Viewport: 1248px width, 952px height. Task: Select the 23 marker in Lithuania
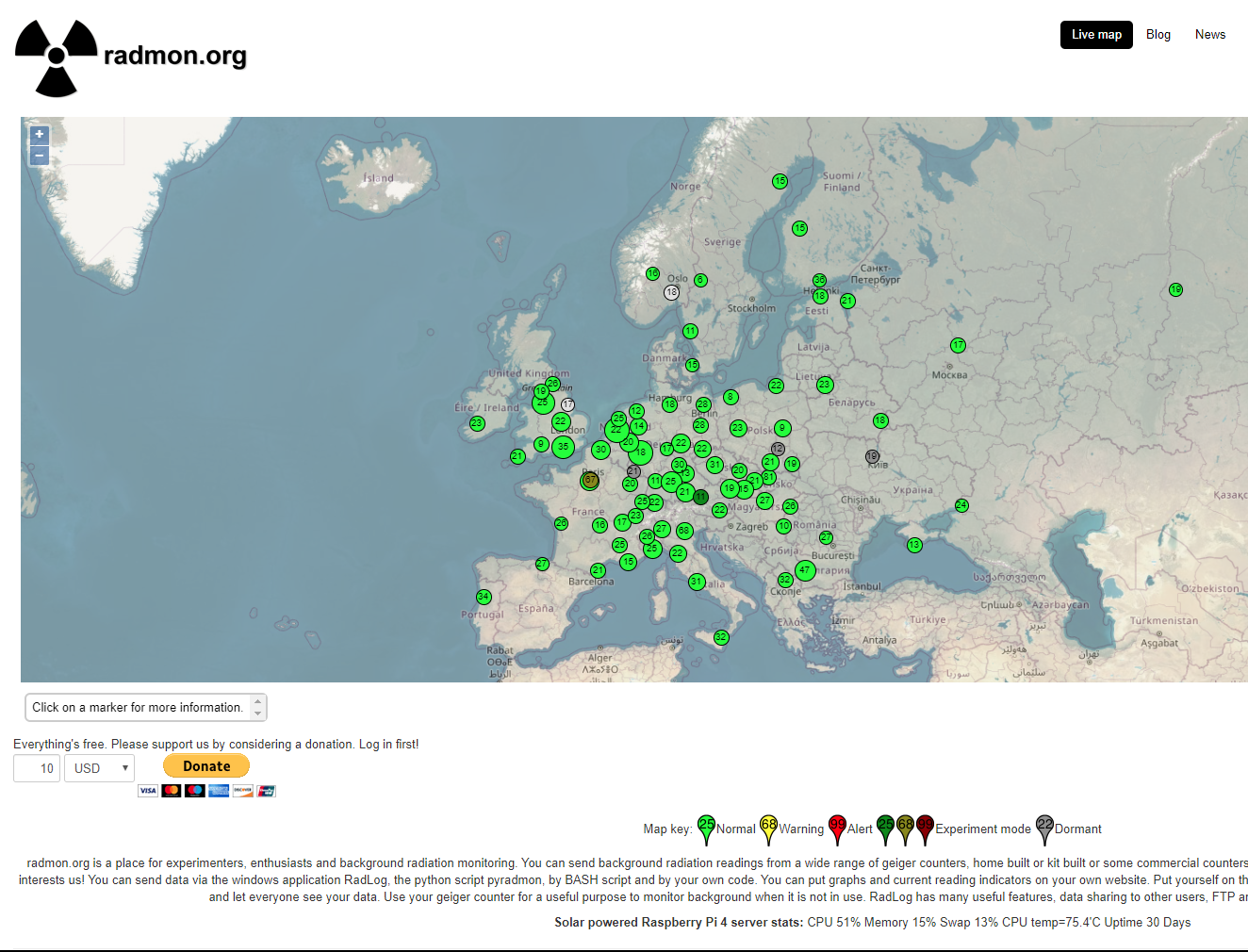825,385
